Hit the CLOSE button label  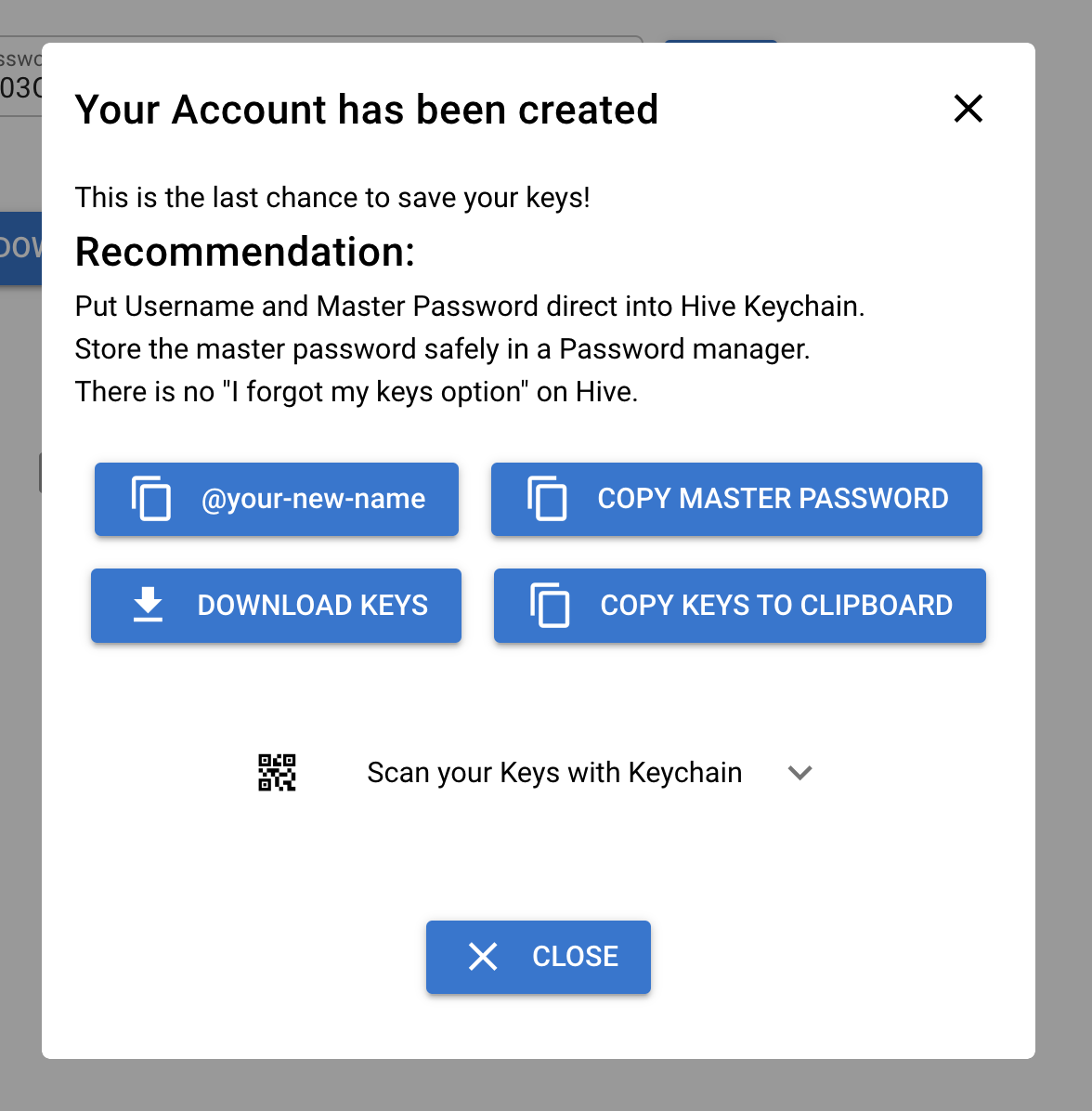click(x=575, y=957)
